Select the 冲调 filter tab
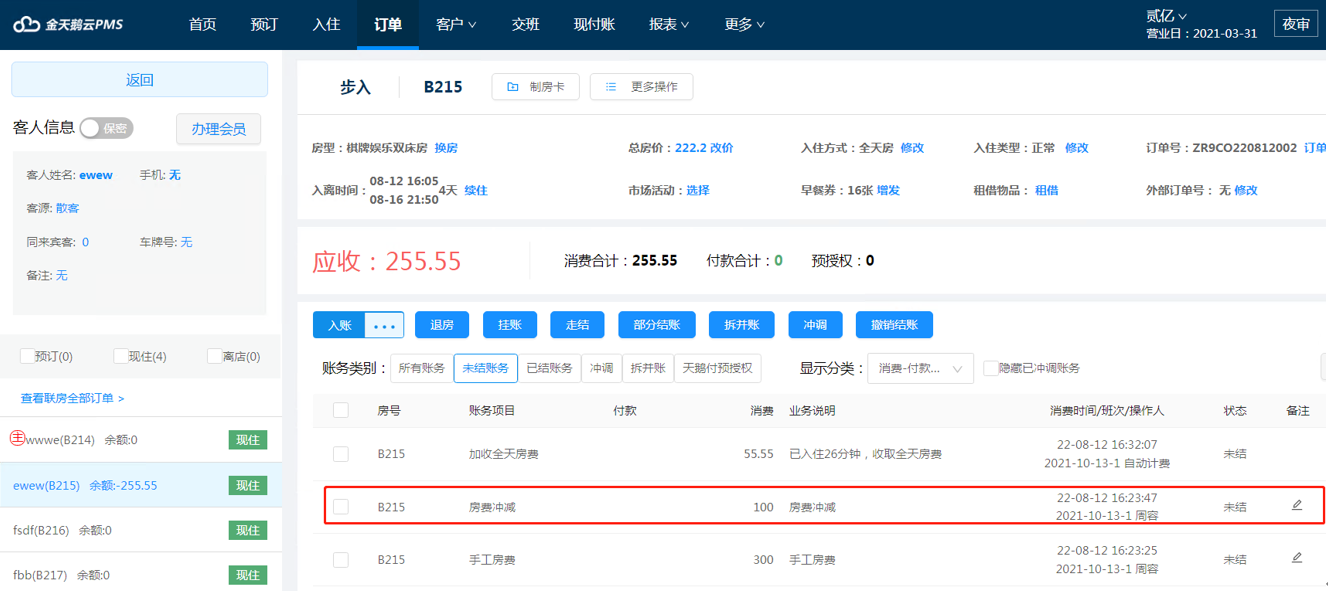This screenshot has height=591, width=1328. (601, 368)
